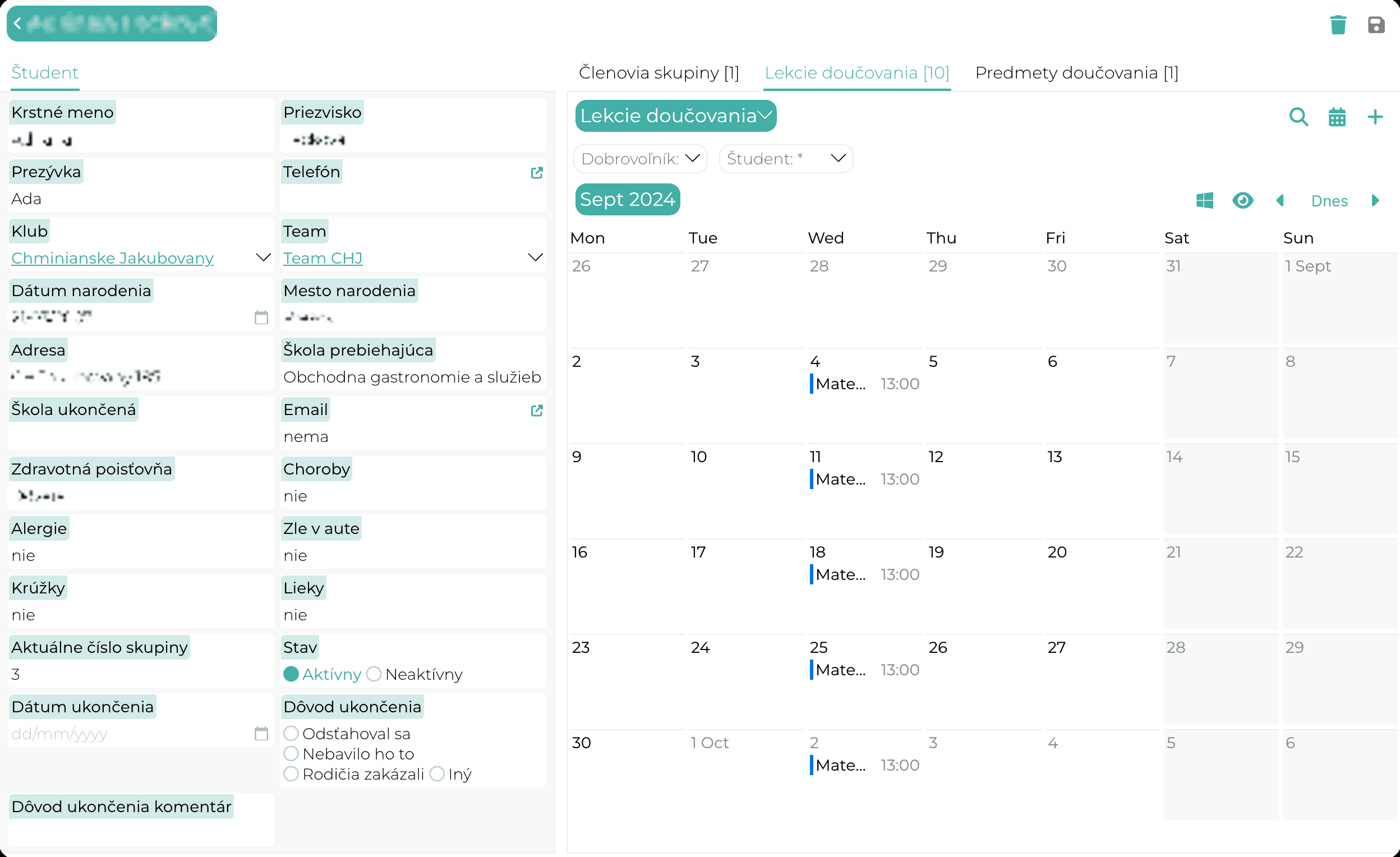Viewport: 1400px width, 857px height.
Task: Go to previous month arrow
Action: (x=1280, y=201)
